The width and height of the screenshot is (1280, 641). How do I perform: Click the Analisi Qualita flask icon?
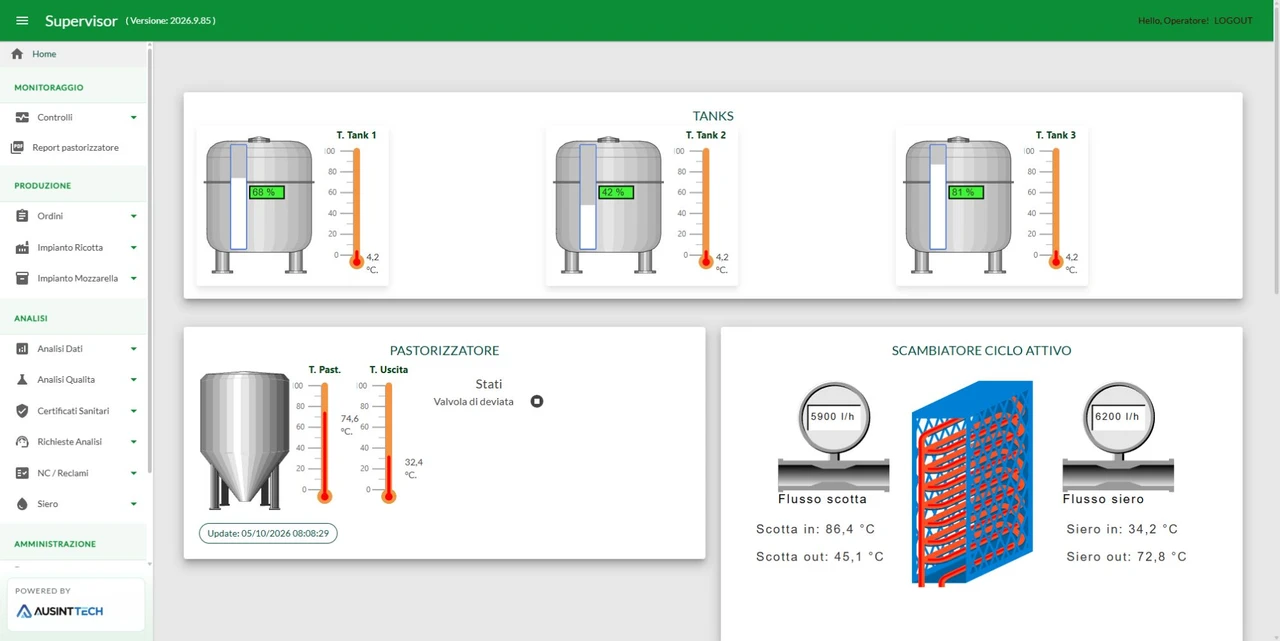tap(22, 380)
